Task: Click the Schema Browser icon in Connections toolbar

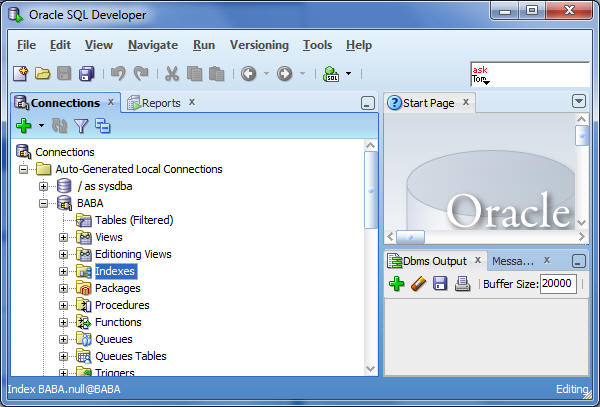Action: click(103, 125)
